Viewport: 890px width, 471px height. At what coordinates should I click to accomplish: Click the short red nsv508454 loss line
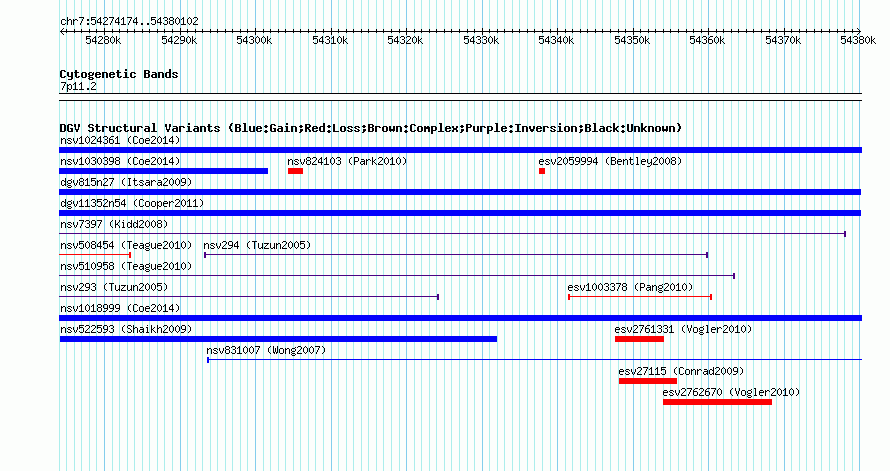(95, 255)
